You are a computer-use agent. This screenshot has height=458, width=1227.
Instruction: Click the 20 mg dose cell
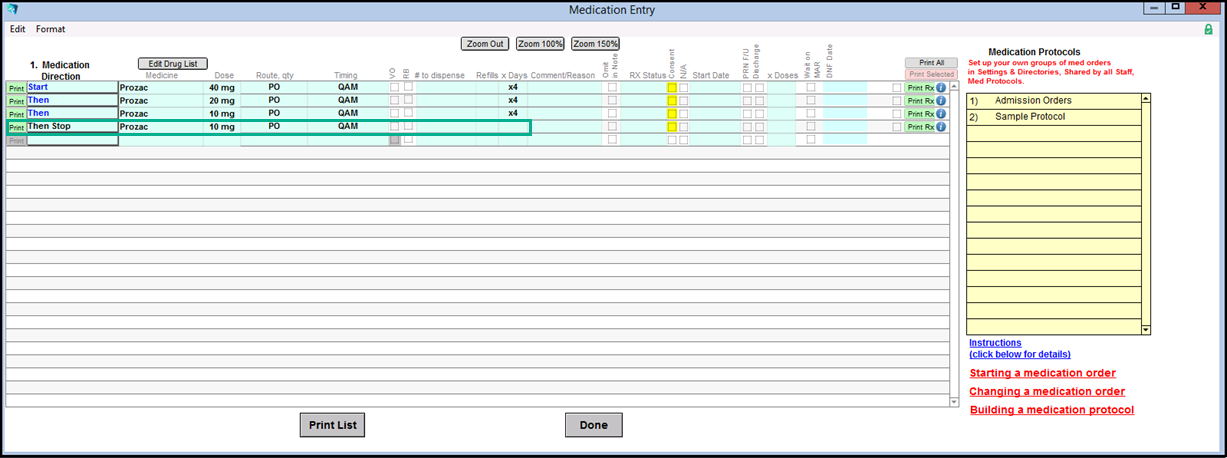[x=221, y=101]
